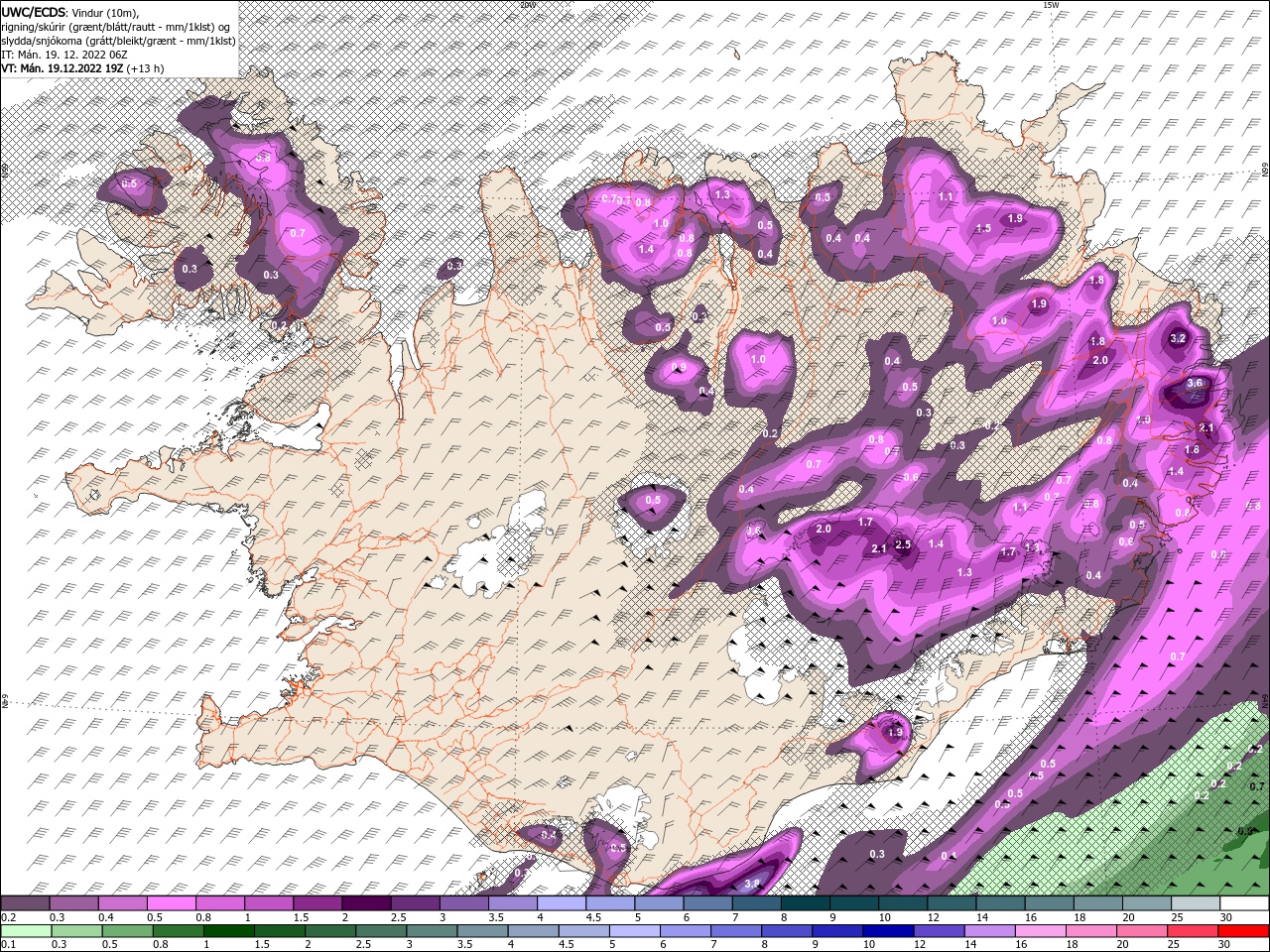Click the 1.5 snowfall value on the map
Image resolution: width=1270 pixels, height=952 pixels.
tap(983, 228)
